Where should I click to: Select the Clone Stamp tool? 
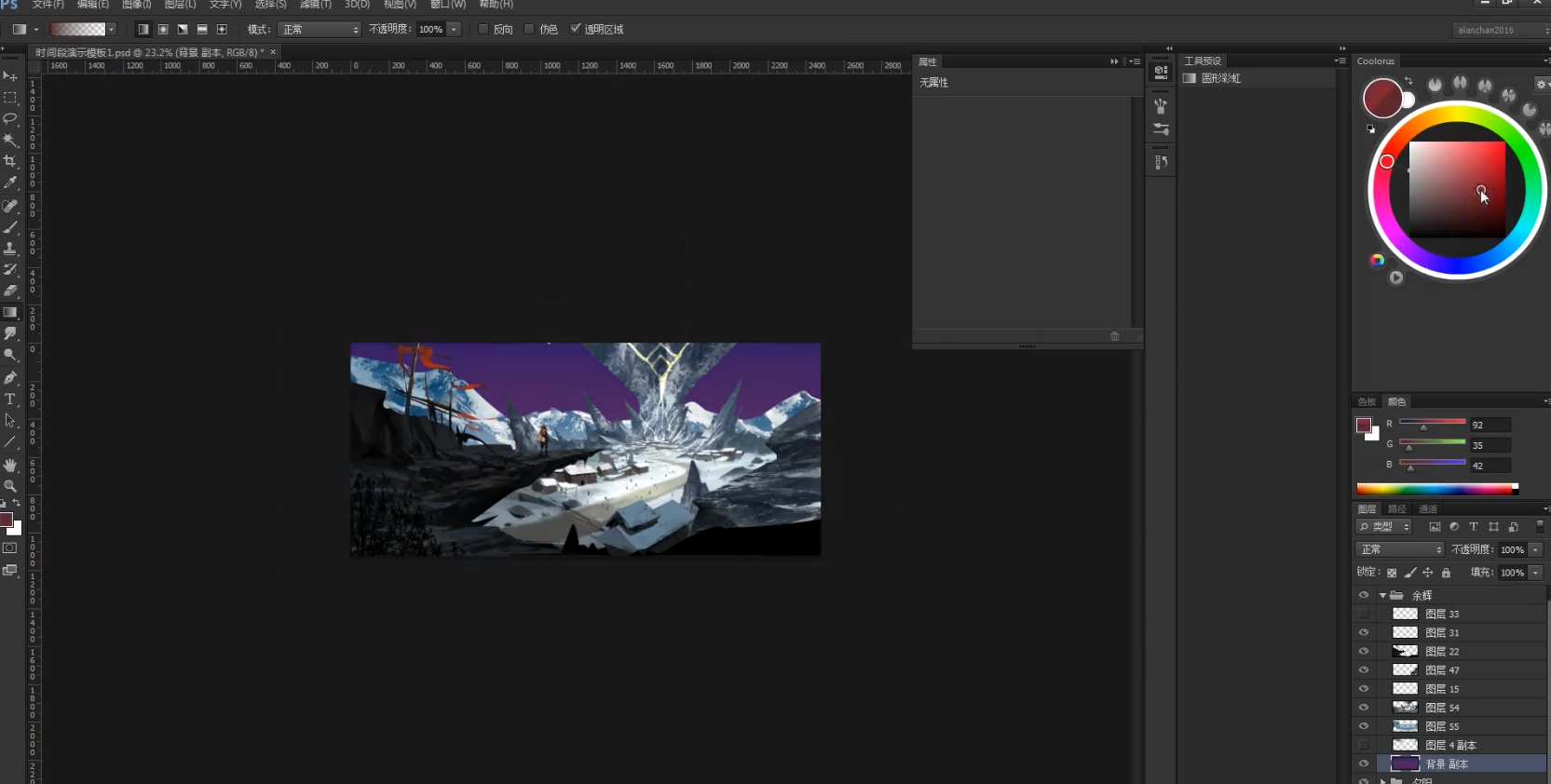pos(10,249)
